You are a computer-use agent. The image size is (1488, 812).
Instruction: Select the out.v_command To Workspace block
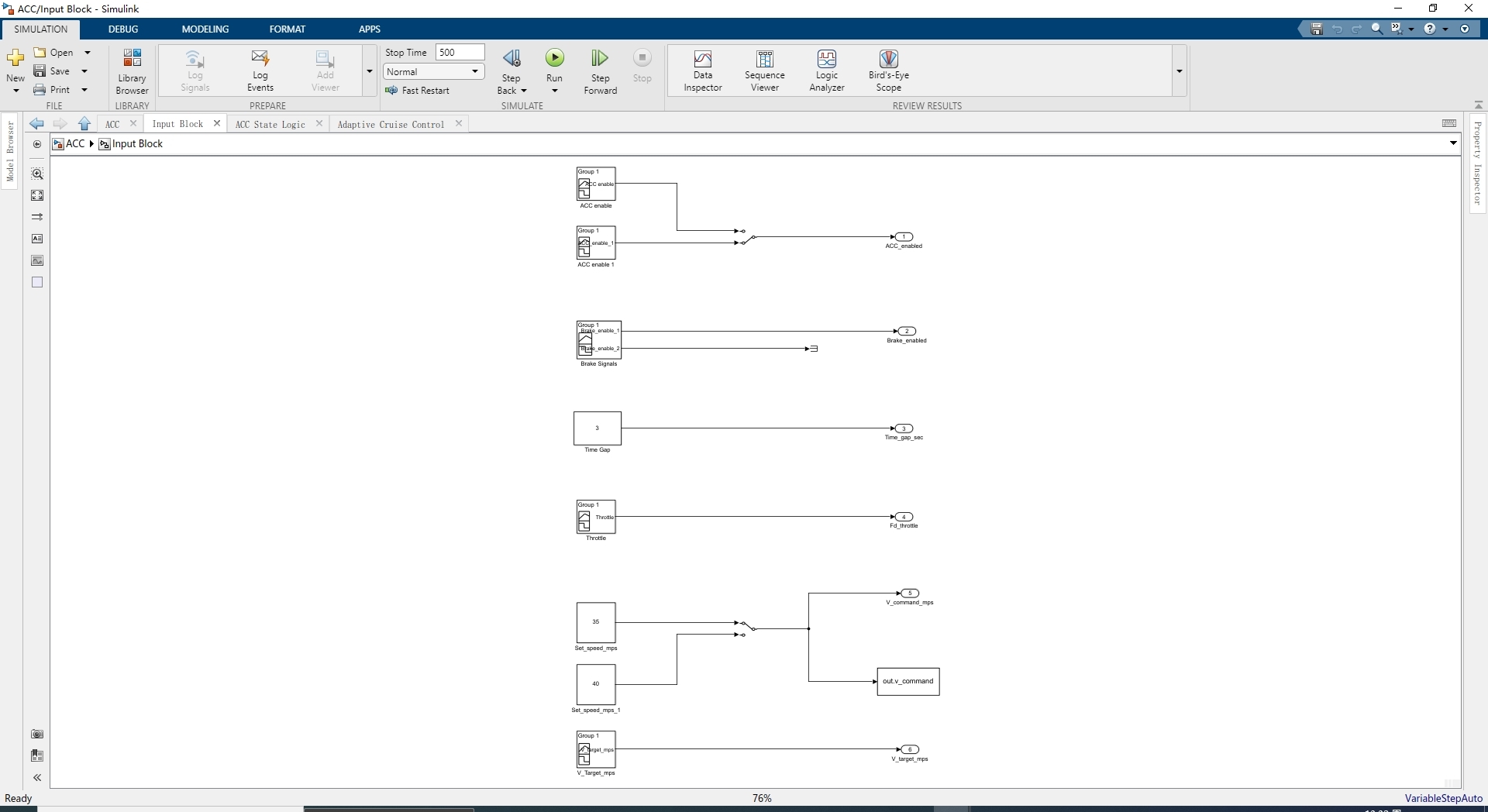point(908,682)
